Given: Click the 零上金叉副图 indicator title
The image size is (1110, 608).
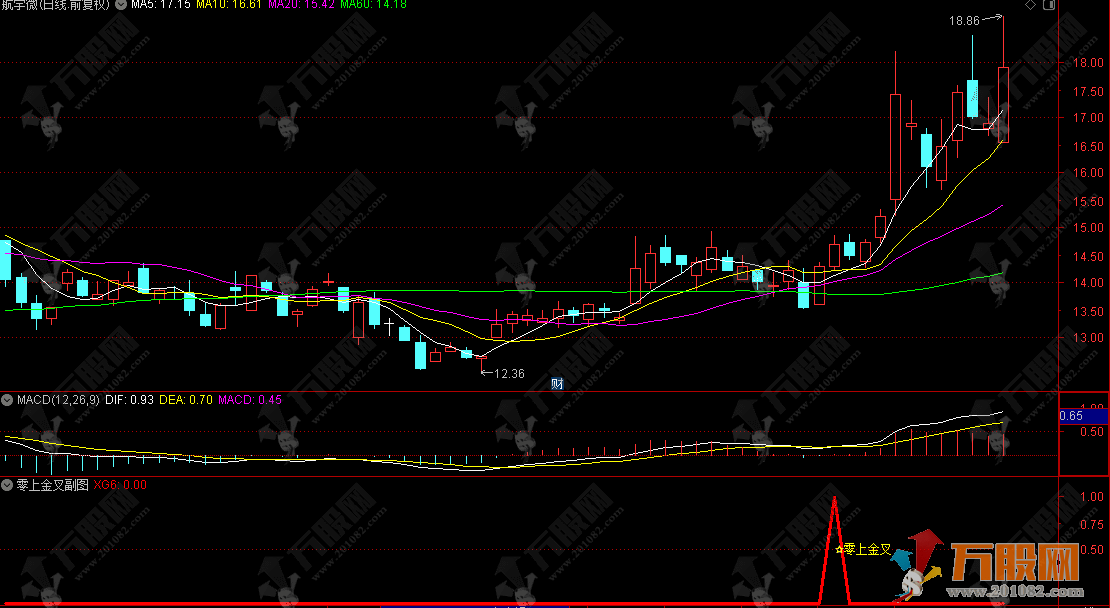Looking at the screenshot, I should pyautogui.click(x=52, y=485).
